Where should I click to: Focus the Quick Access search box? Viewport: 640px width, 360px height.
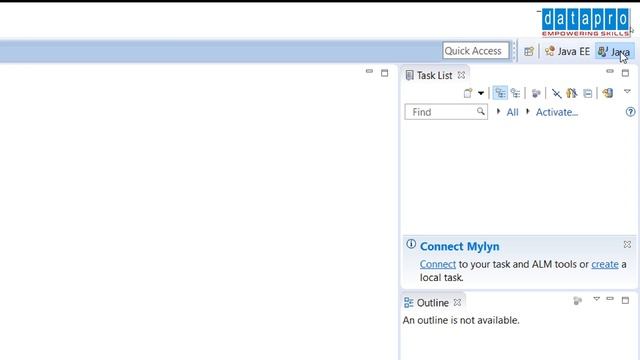(x=476, y=51)
